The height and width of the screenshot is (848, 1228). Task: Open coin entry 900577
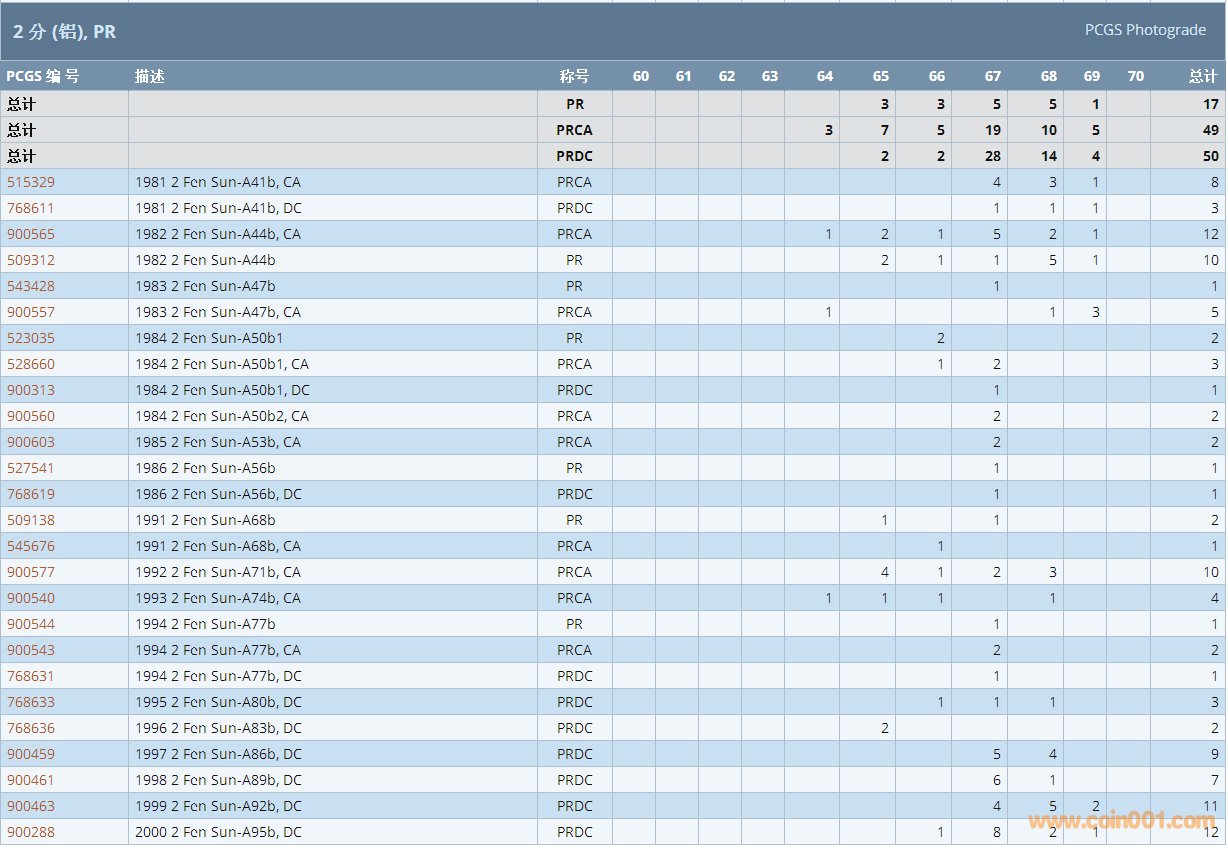pos(31,572)
